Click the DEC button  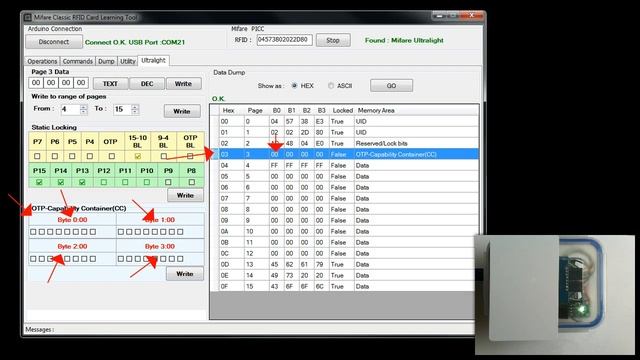click(147, 84)
